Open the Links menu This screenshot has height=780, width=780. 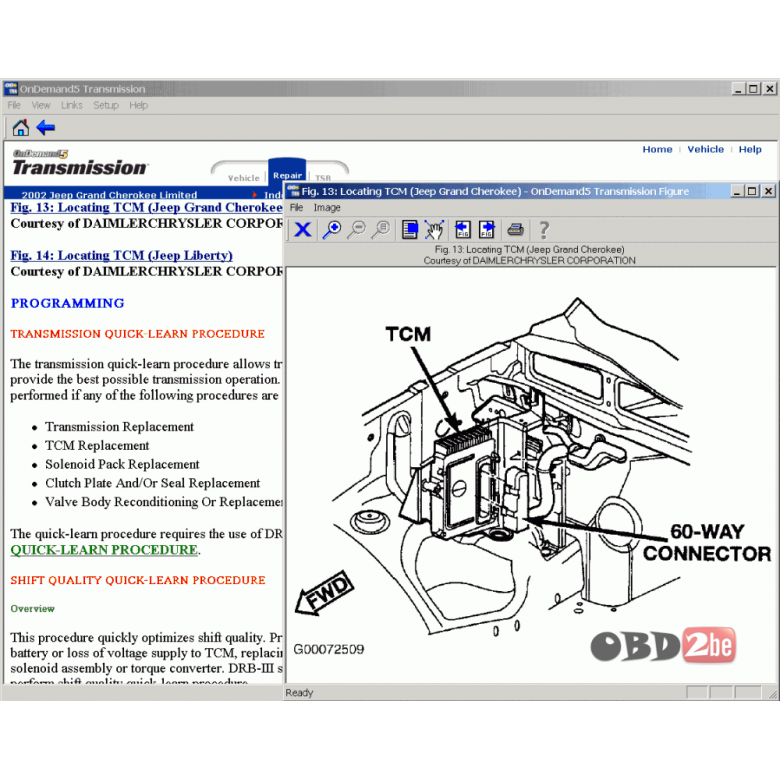click(72, 105)
